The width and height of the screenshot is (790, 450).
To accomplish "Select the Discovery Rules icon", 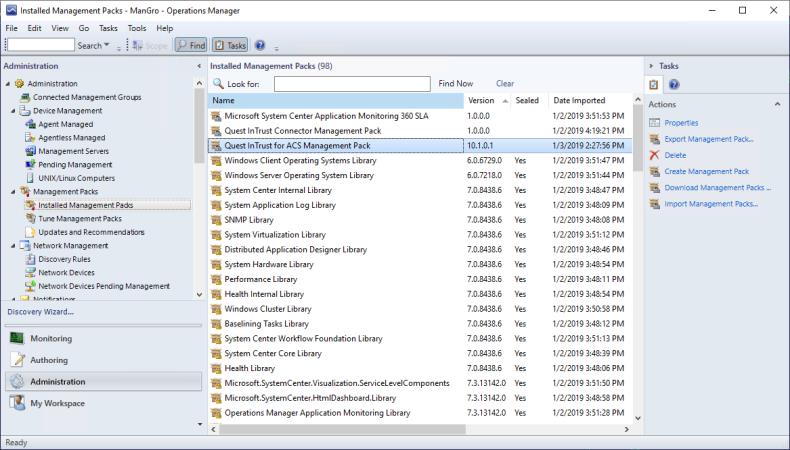I will coord(30,260).
